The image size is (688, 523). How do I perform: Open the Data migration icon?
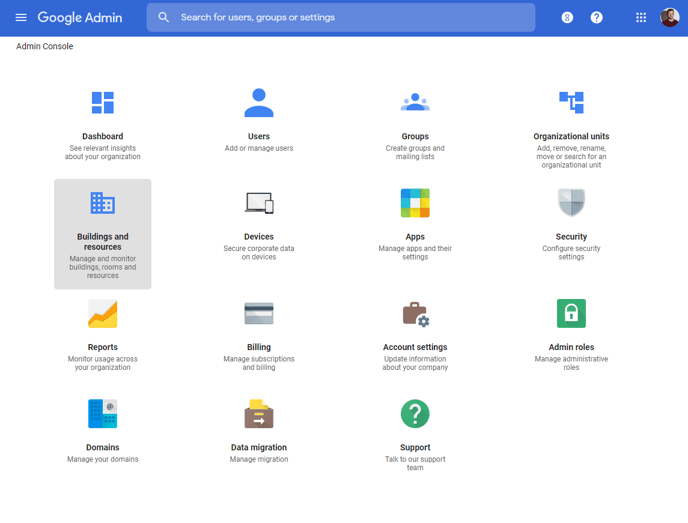tap(259, 414)
